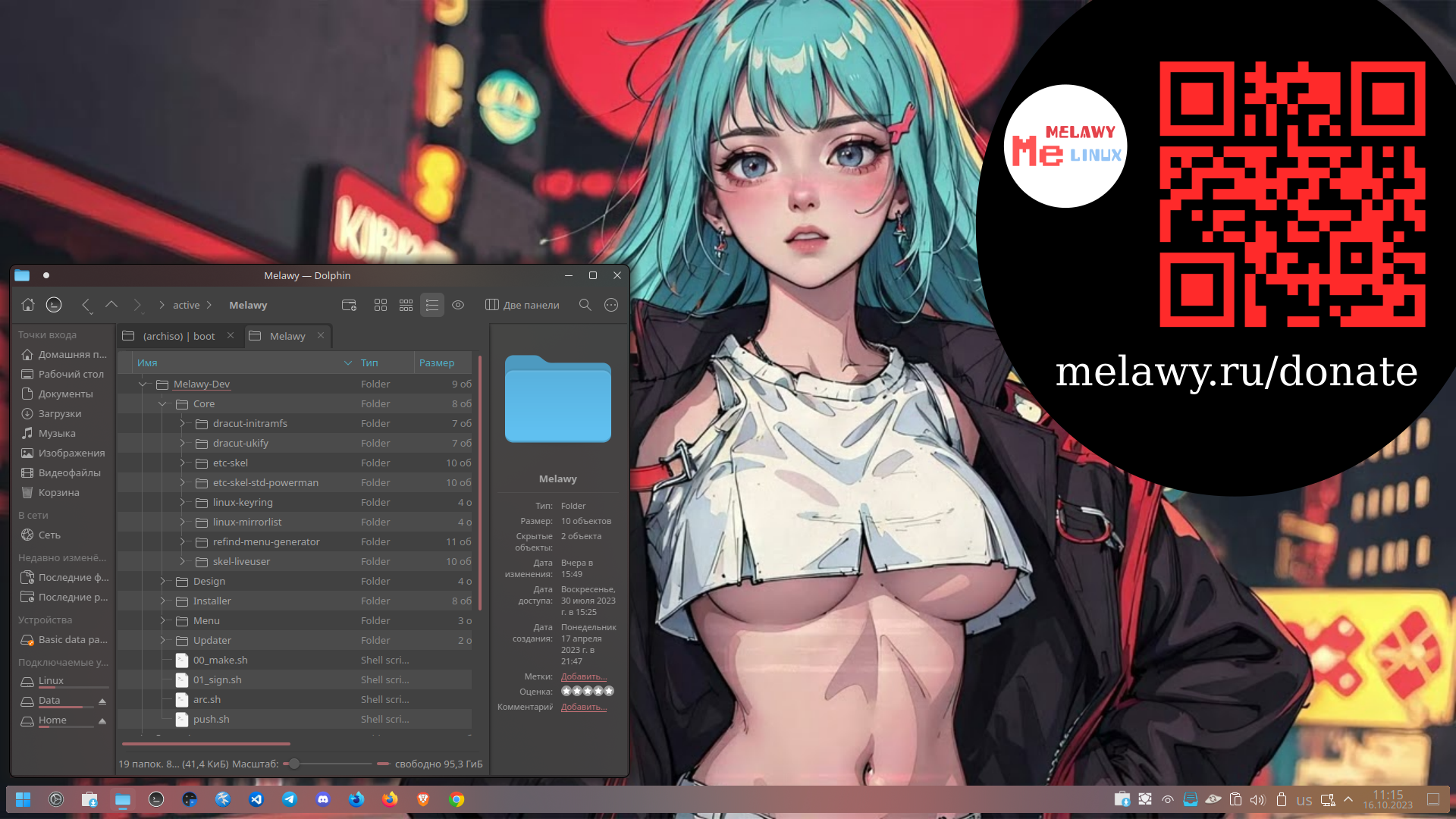Open Telegram from the taskbar
This screenshot has height=819, width=1456.
290,799
